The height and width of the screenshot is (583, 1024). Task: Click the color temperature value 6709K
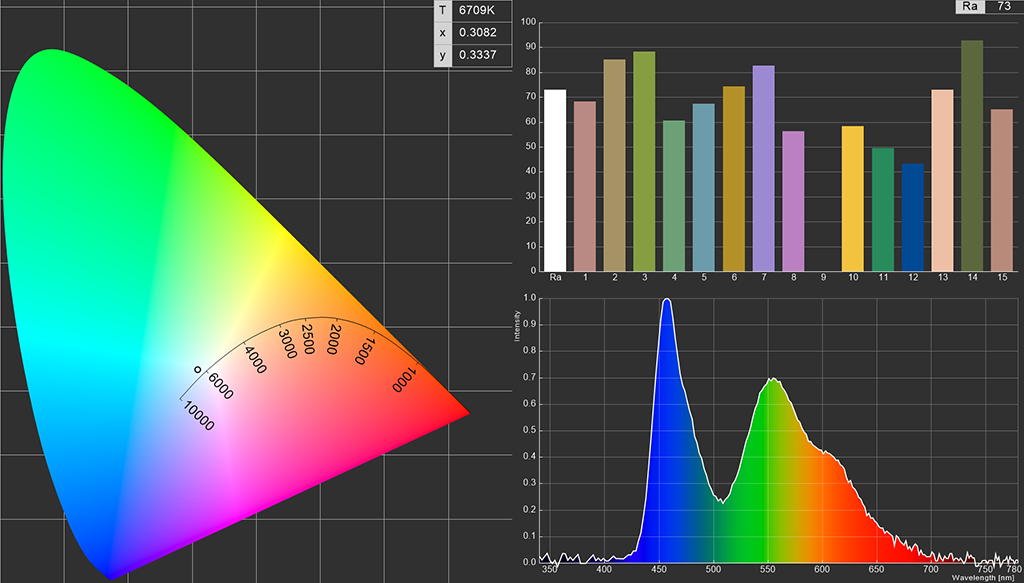click(477, 10)
